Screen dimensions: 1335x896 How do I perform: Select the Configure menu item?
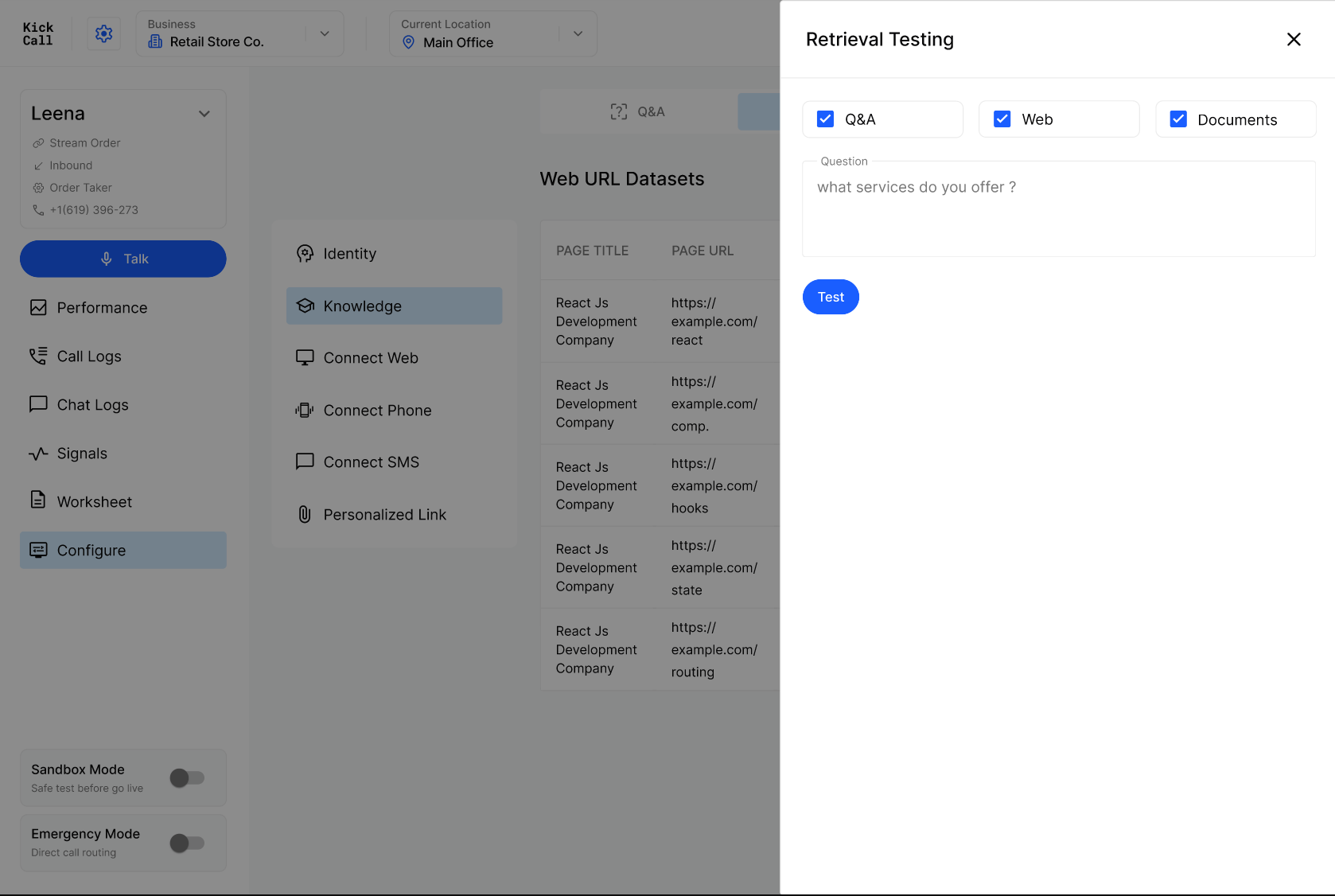[x=123, y=550]
